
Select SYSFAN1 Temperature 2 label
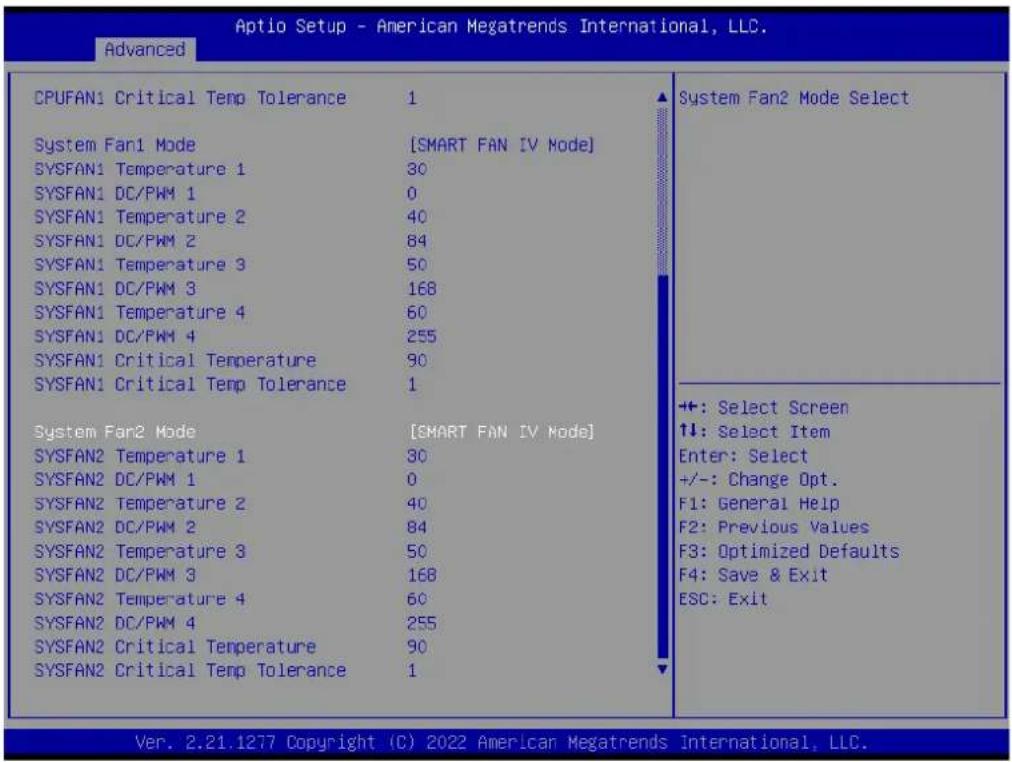tap(140, 217)
